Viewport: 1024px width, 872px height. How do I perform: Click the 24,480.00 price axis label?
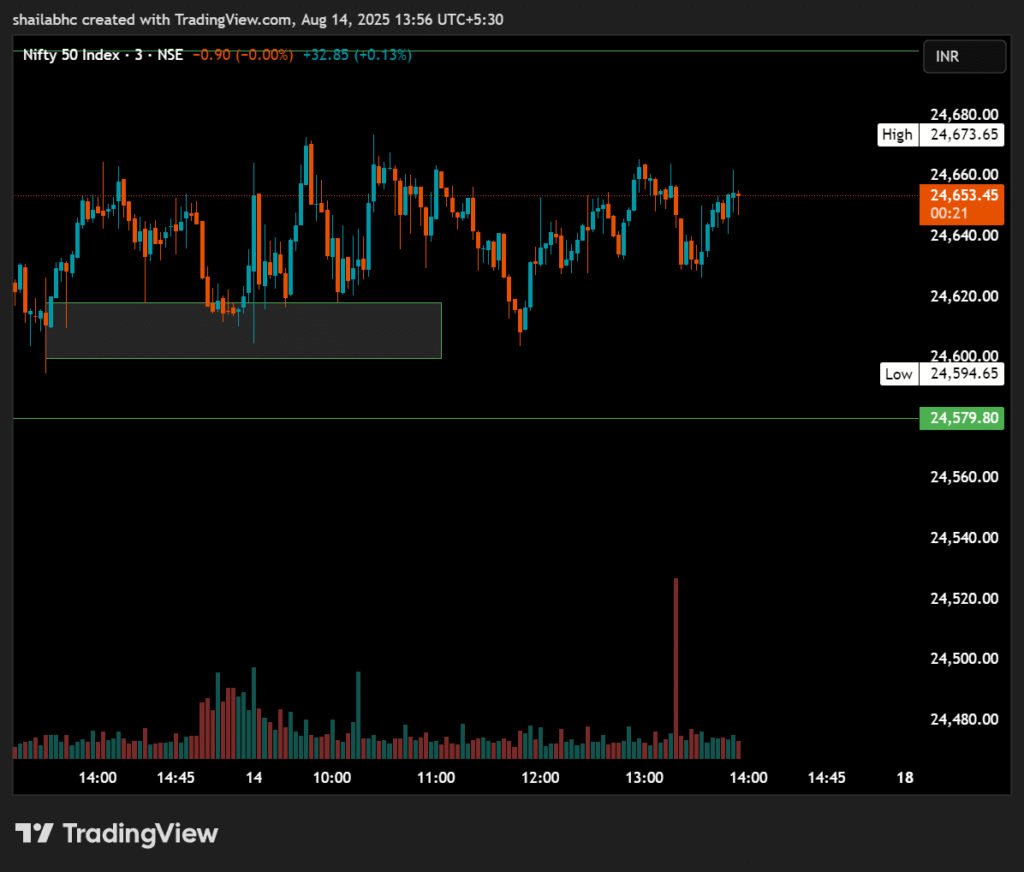click(964, 719)
